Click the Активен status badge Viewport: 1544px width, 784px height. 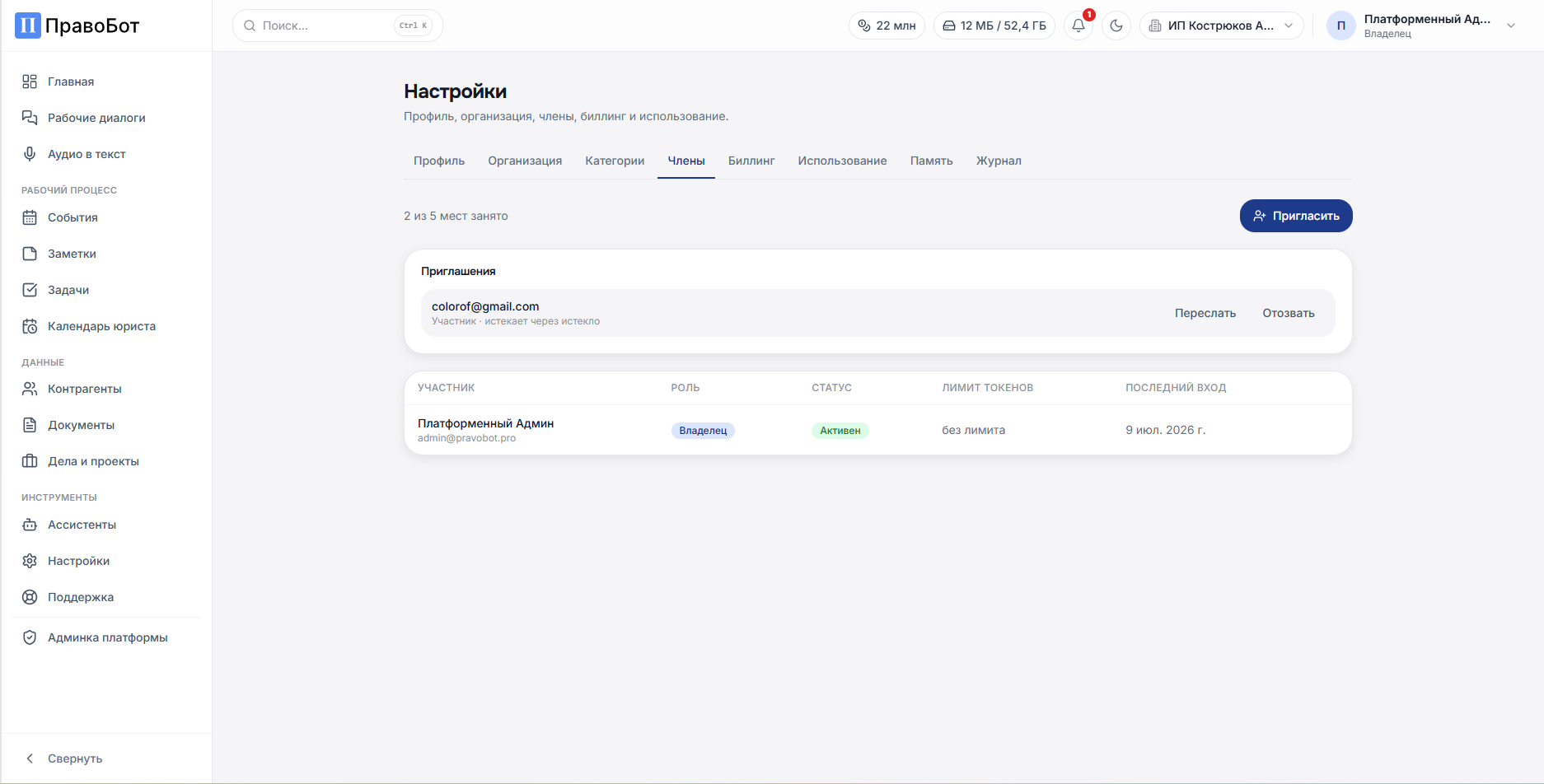(x=840, y=431)
